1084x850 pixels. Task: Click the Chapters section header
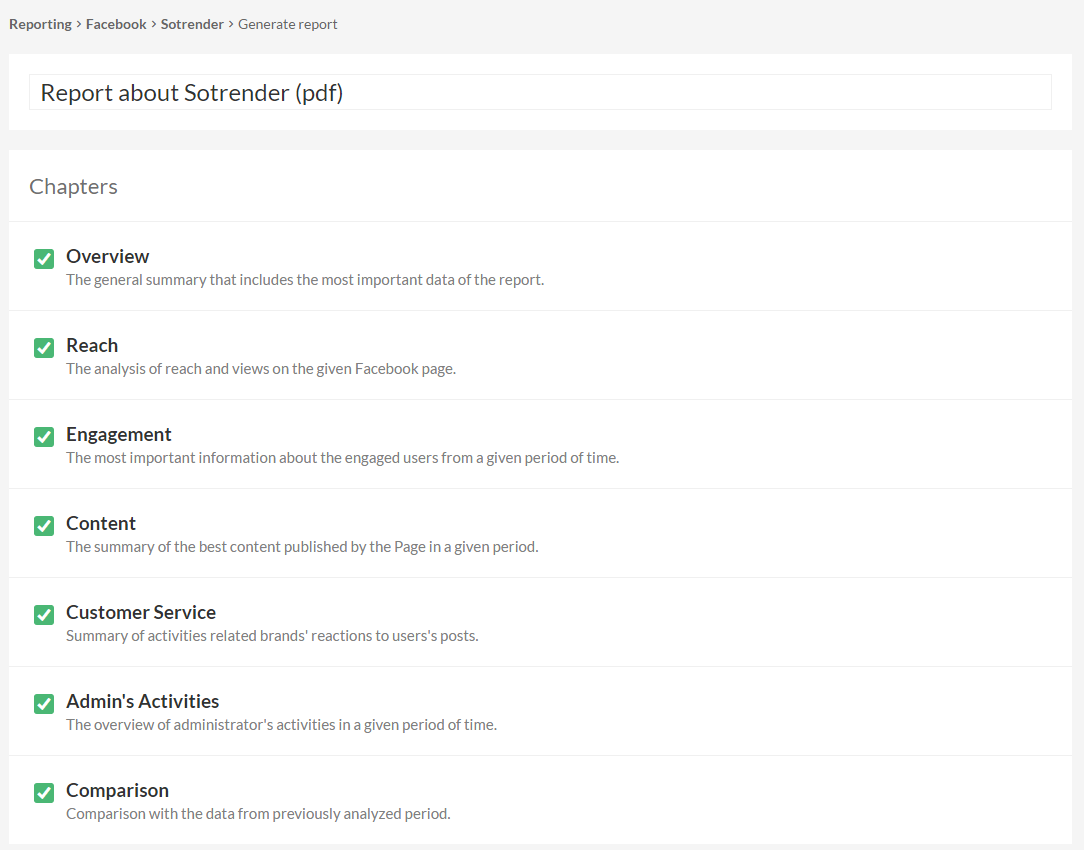pos(73,187)
